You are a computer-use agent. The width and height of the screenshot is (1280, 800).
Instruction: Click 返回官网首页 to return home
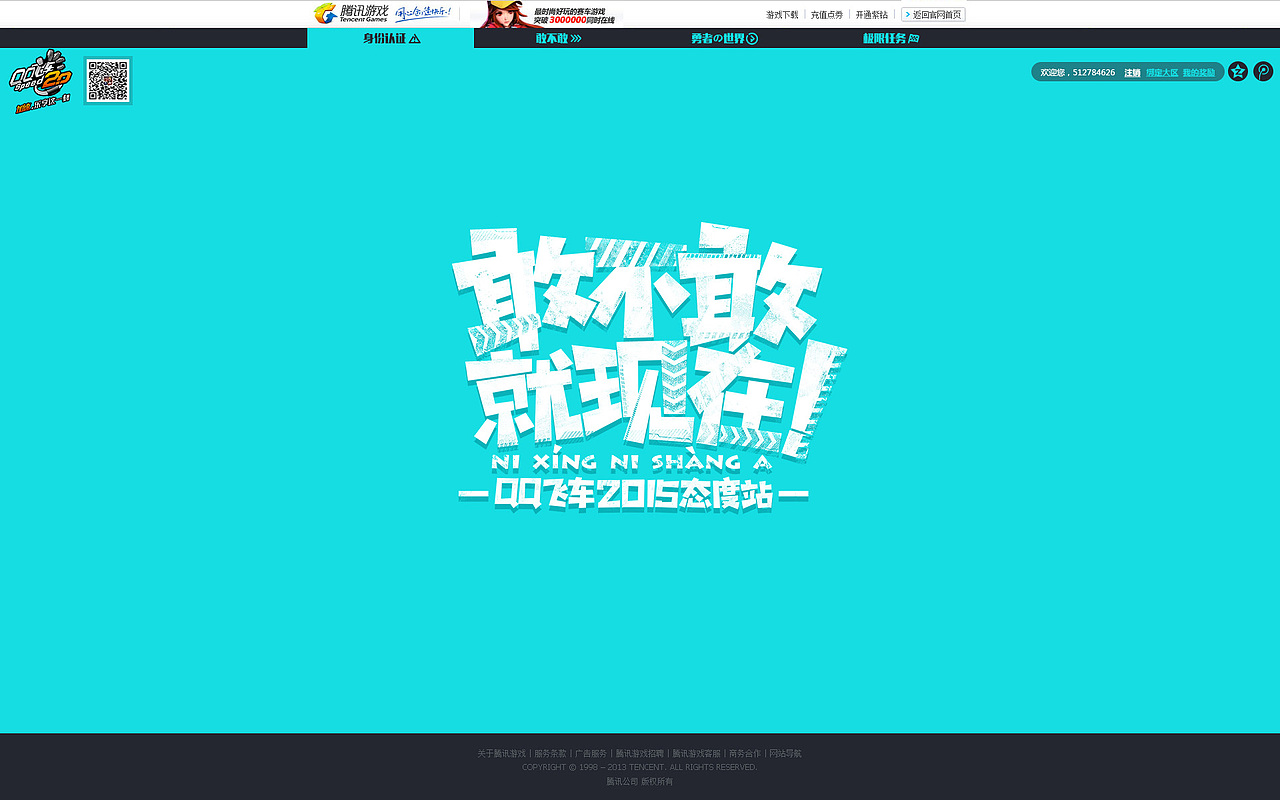point(932,14)
